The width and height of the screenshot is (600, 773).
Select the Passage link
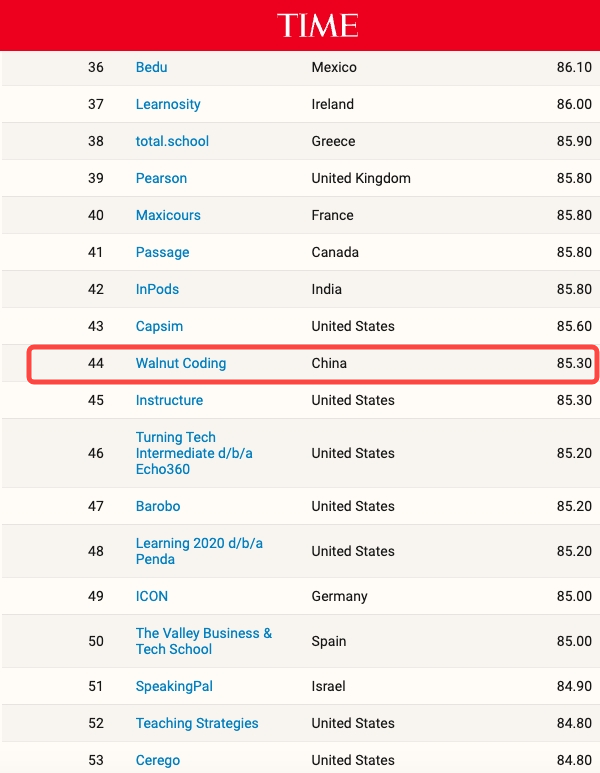(x=162, y=252)
